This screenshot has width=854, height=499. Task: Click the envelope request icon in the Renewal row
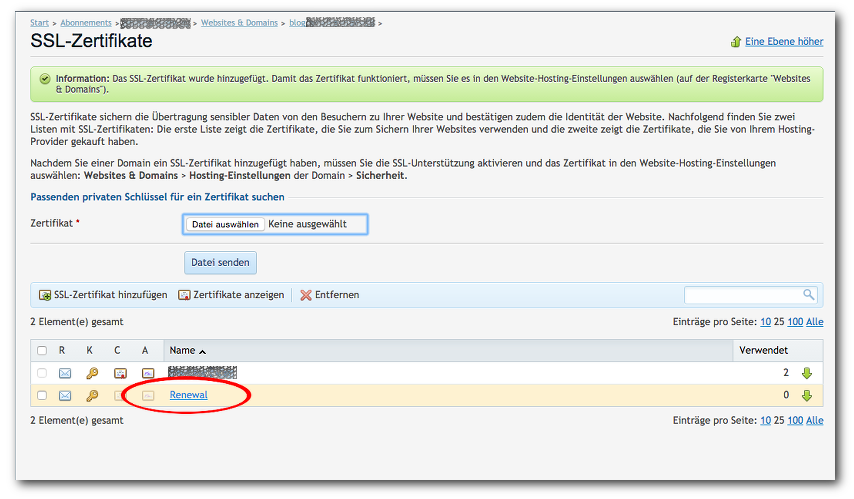click(65, 395)
